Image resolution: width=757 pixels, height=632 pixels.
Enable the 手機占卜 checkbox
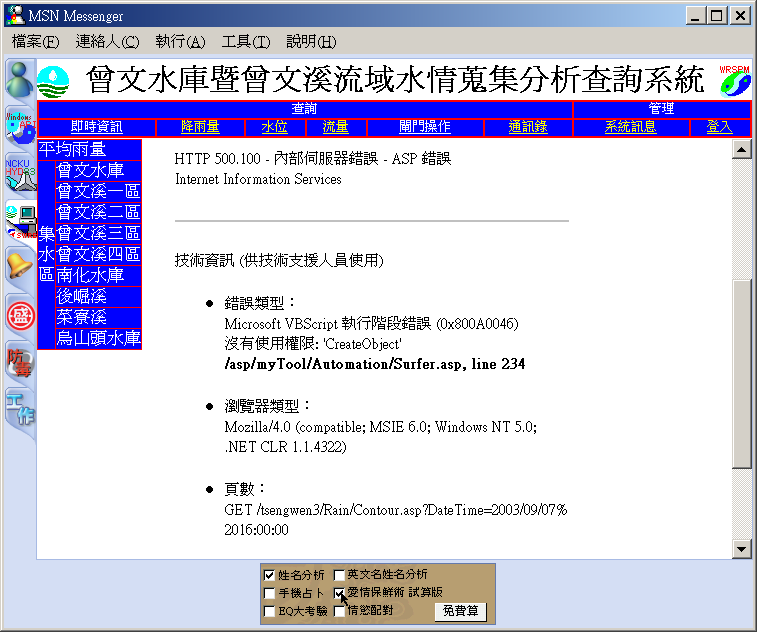(x=269, y=593)
